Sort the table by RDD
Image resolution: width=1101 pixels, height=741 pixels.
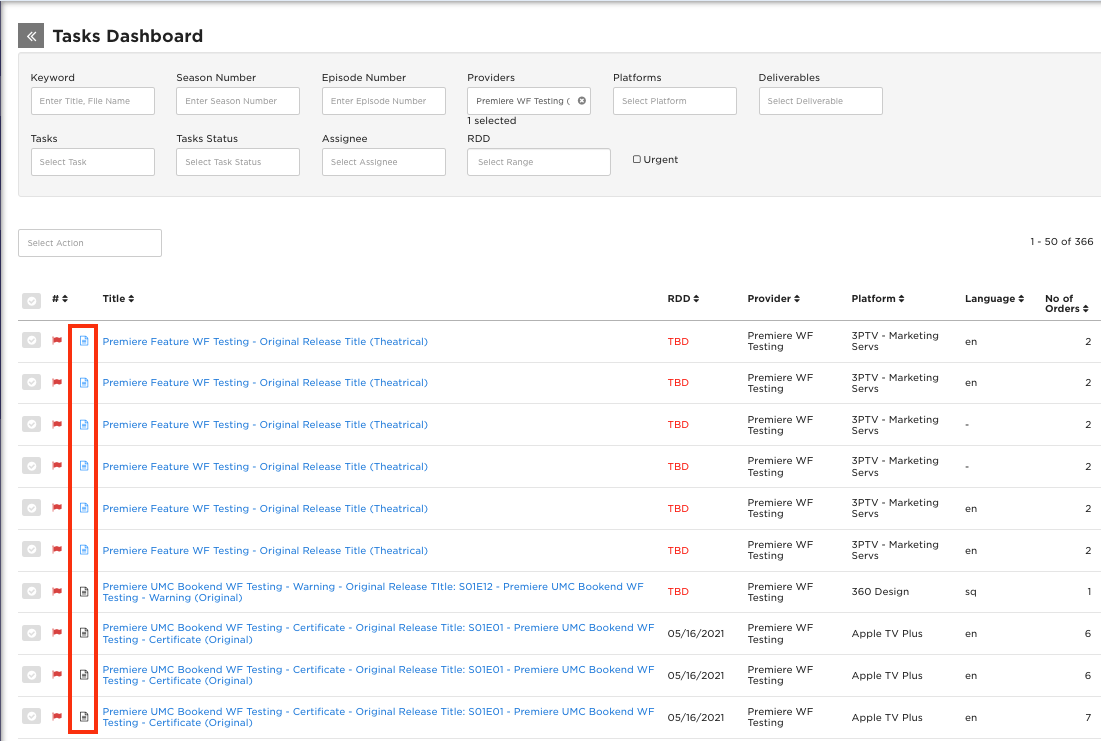click(x=683, y=299)
